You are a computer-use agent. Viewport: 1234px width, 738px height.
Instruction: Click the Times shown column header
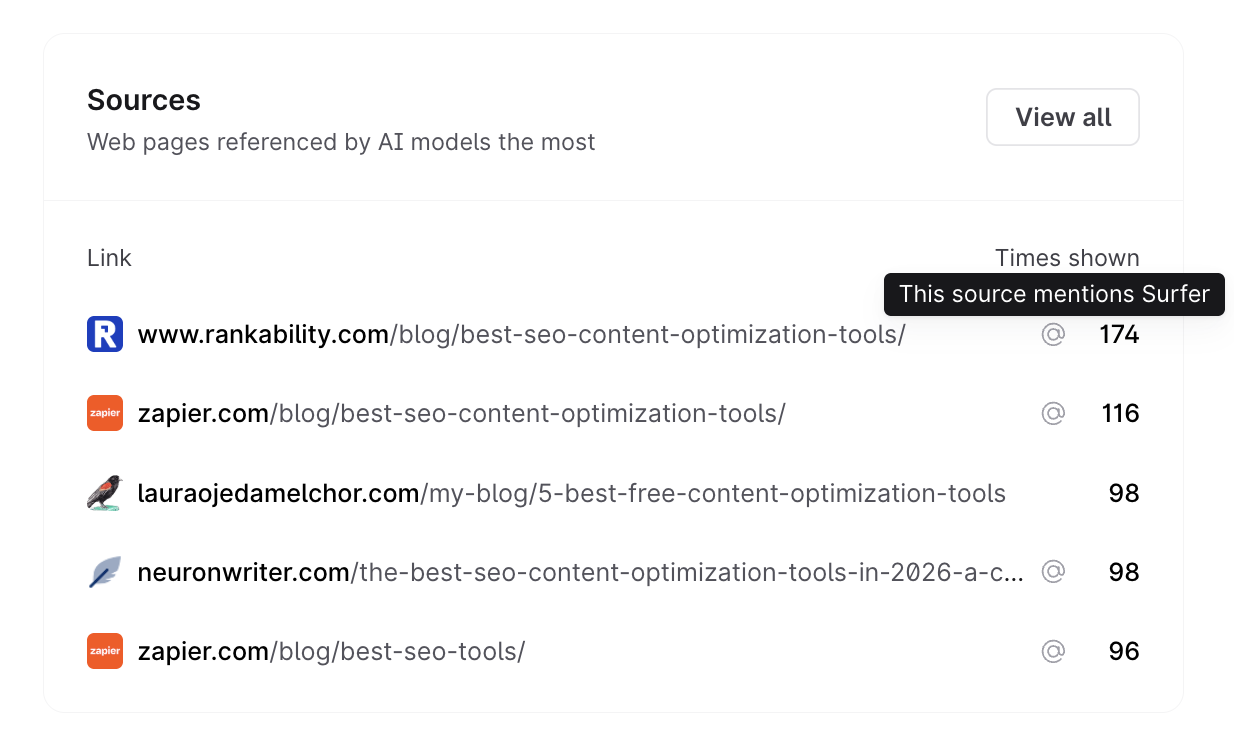(1067, 258)
